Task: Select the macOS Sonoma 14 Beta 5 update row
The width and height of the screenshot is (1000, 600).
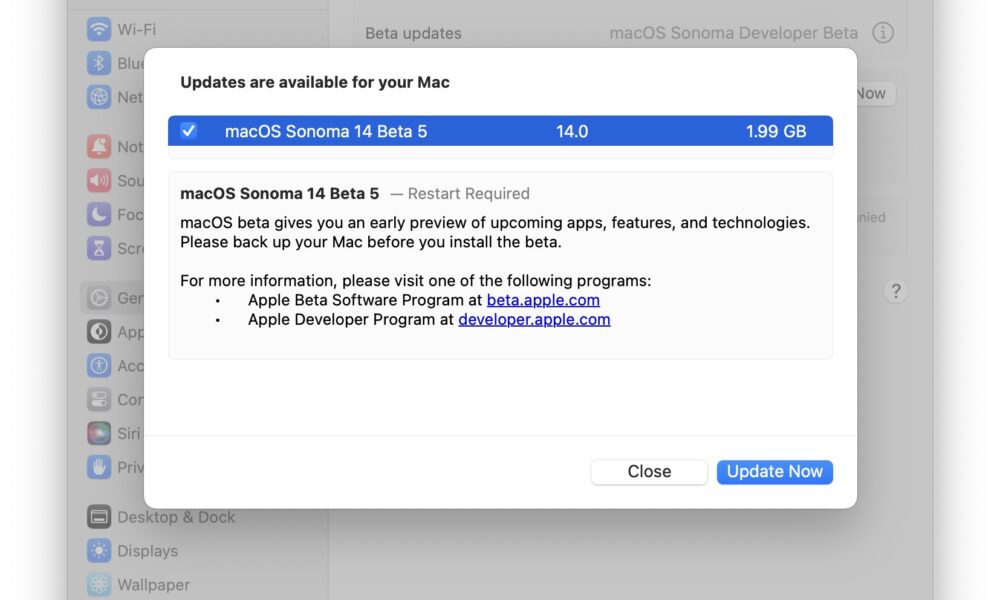Action: [501, 131]
